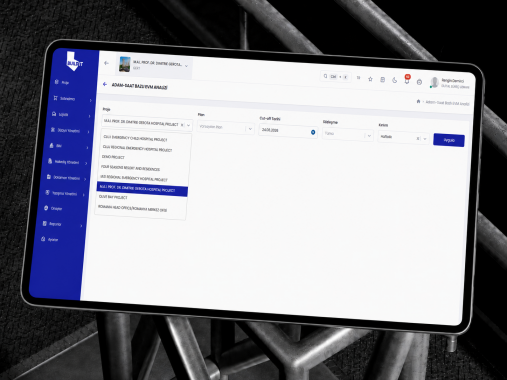Viewport: 507px width, 380px height.
Task: Toggle dark mode with the moon icon
Action: pyautogui.click(x=395, y=80)
